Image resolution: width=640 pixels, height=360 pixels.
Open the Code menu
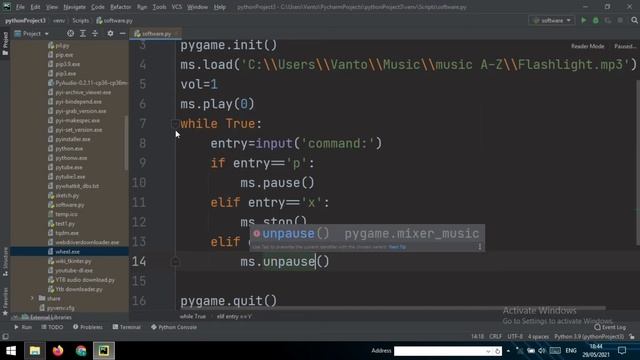coord(98,7)
